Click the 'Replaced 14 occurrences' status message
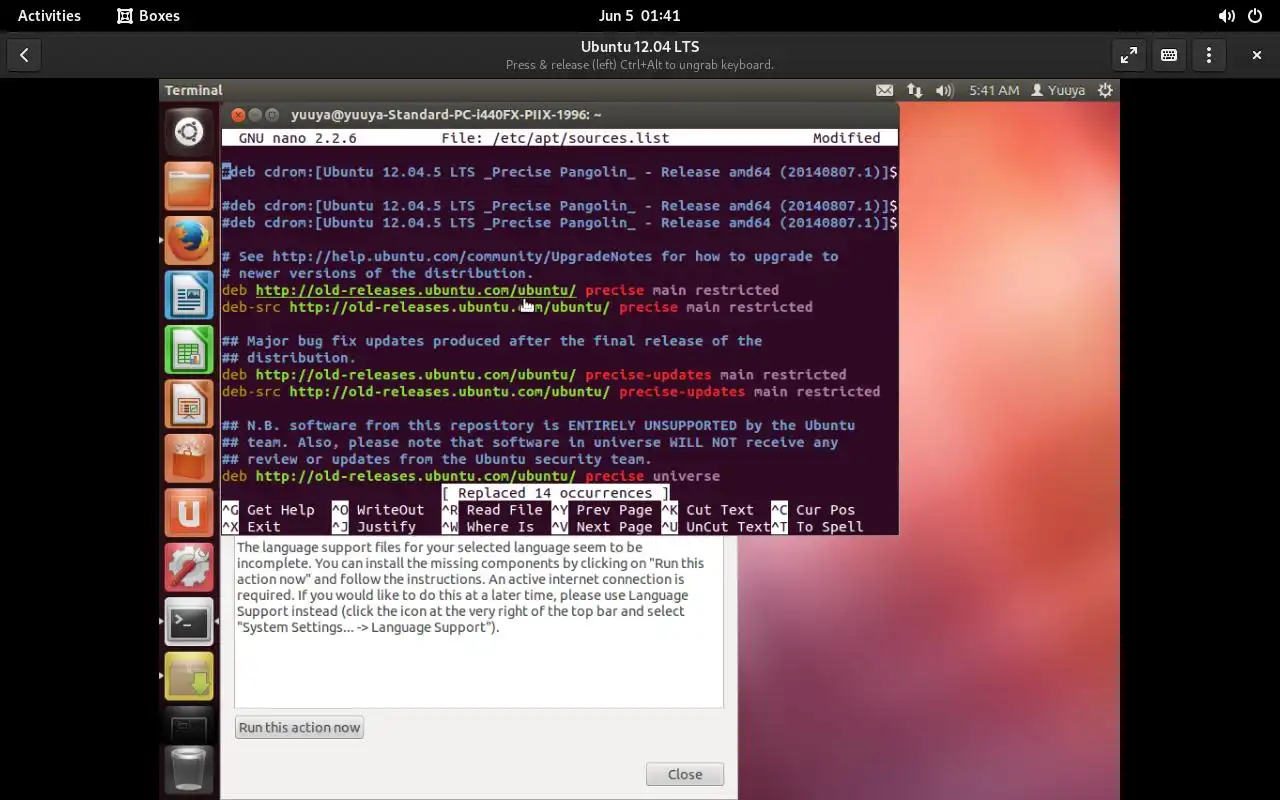The image size is (1280, 800). coord(555,493)
